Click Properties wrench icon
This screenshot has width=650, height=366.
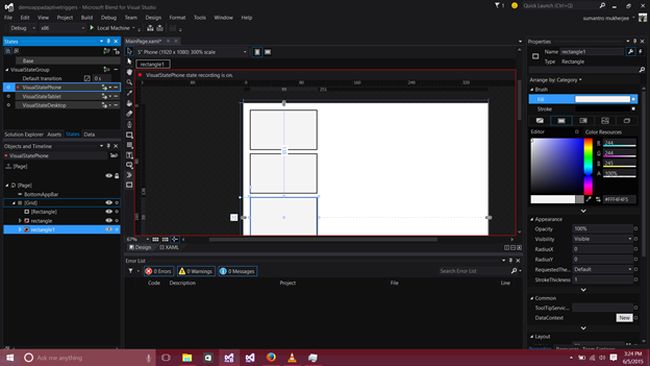[x=631, y=52]
